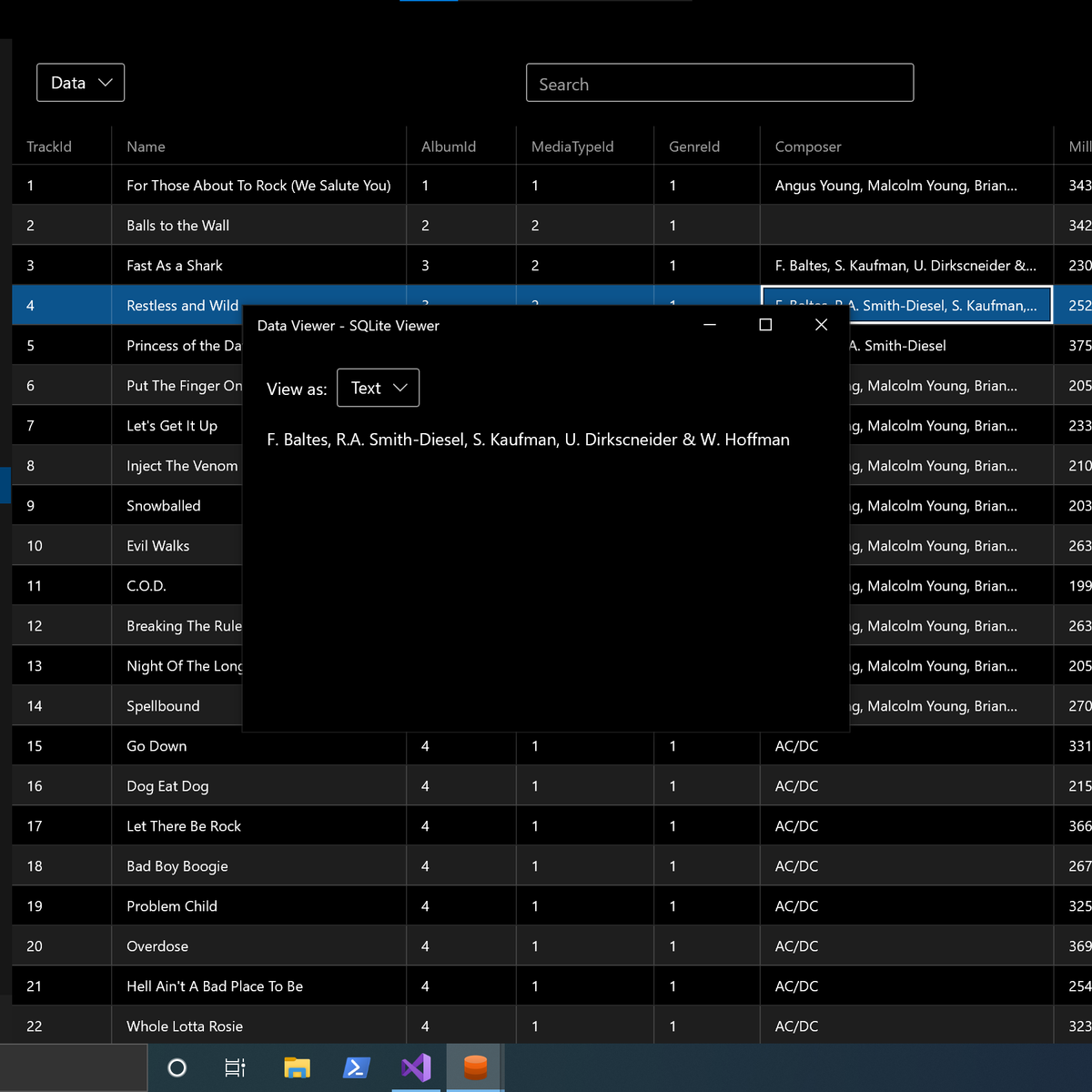Open the Data table selector dropdown
Viewport: 1092px width, 1092px height.
pyautogui.click(x=80, y=82)
